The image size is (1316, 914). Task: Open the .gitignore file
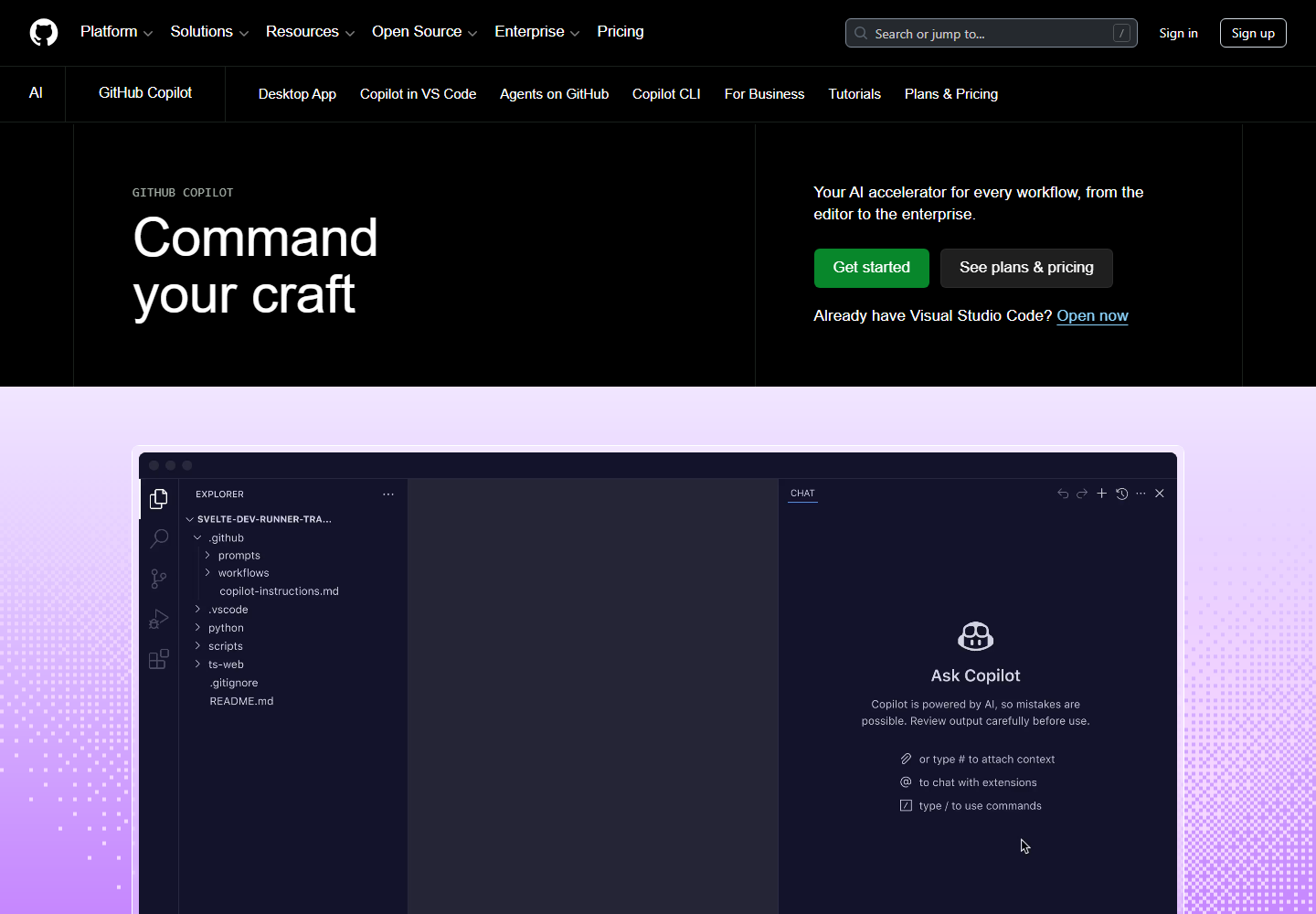coord(234,683)
